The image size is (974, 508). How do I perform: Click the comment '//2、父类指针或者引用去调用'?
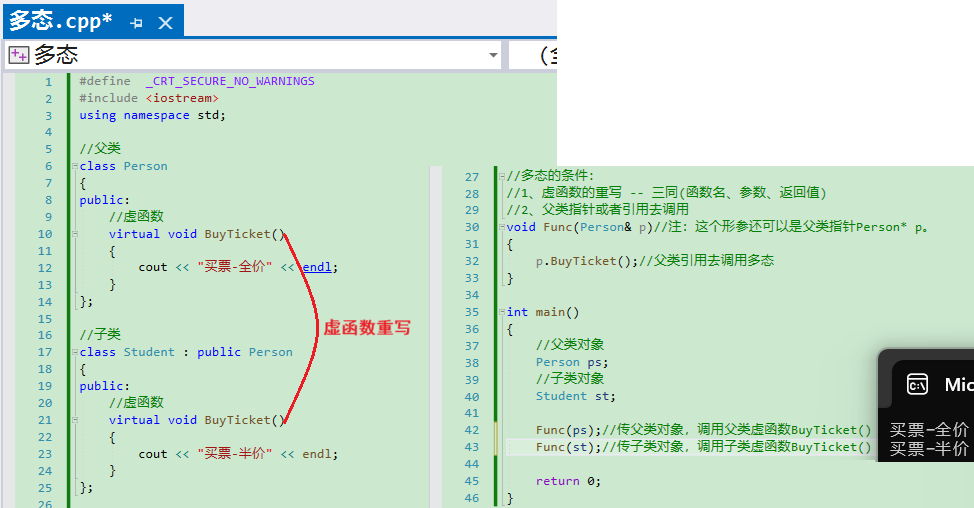point(598,210)
